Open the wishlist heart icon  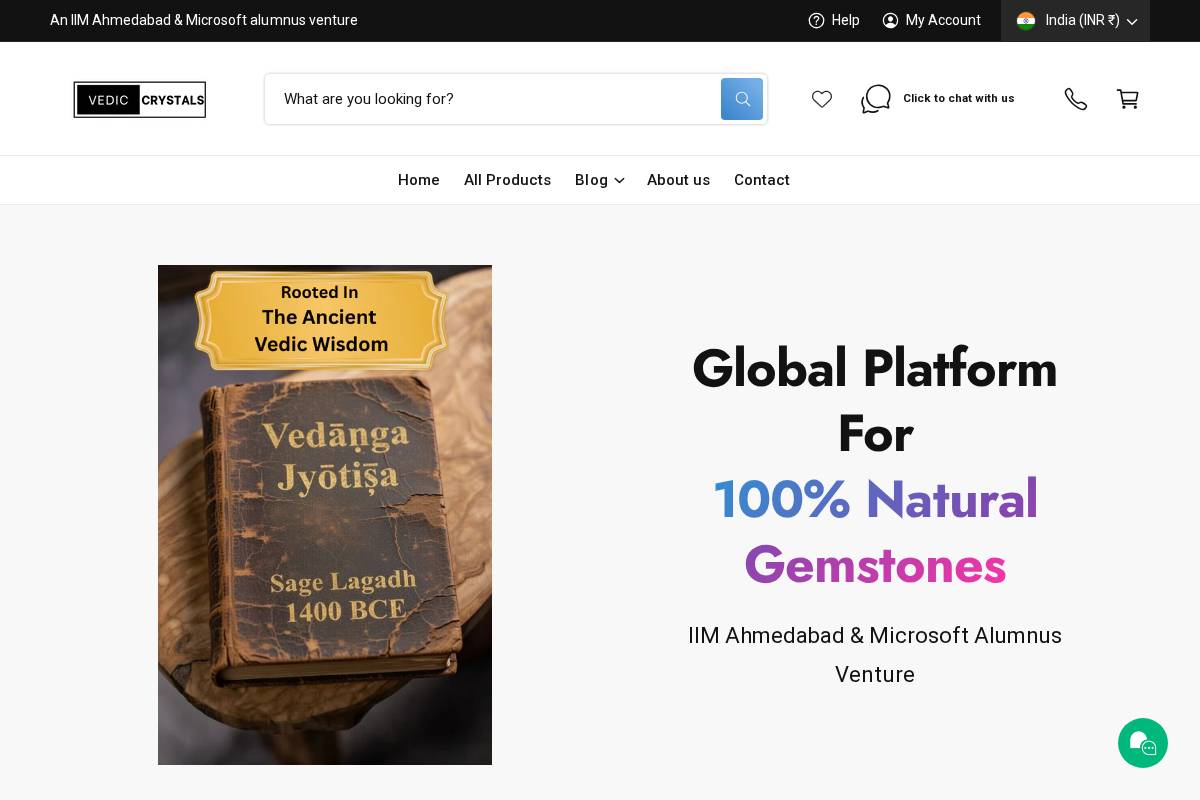tap(822, 99)
